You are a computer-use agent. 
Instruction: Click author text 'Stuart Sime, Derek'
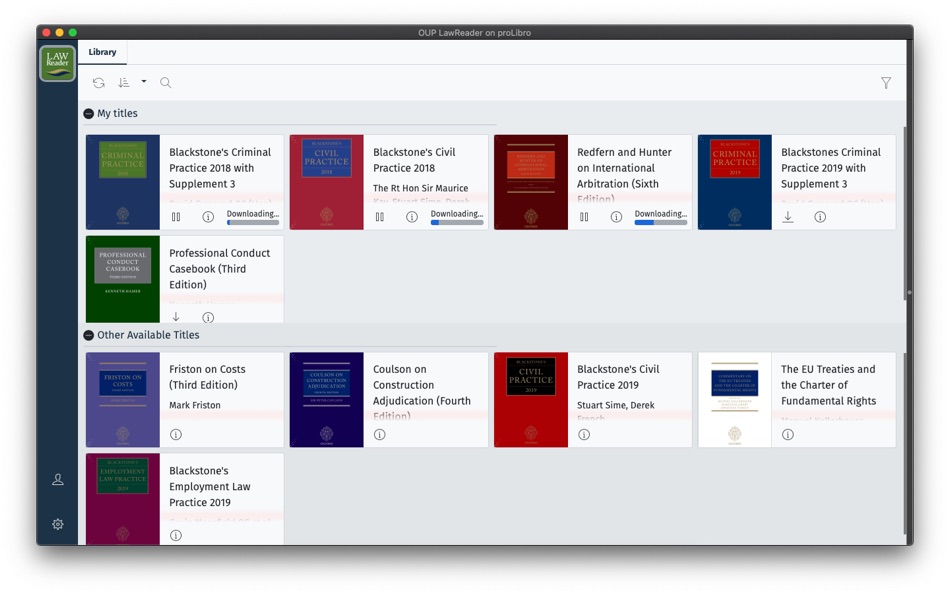point(616,405)
